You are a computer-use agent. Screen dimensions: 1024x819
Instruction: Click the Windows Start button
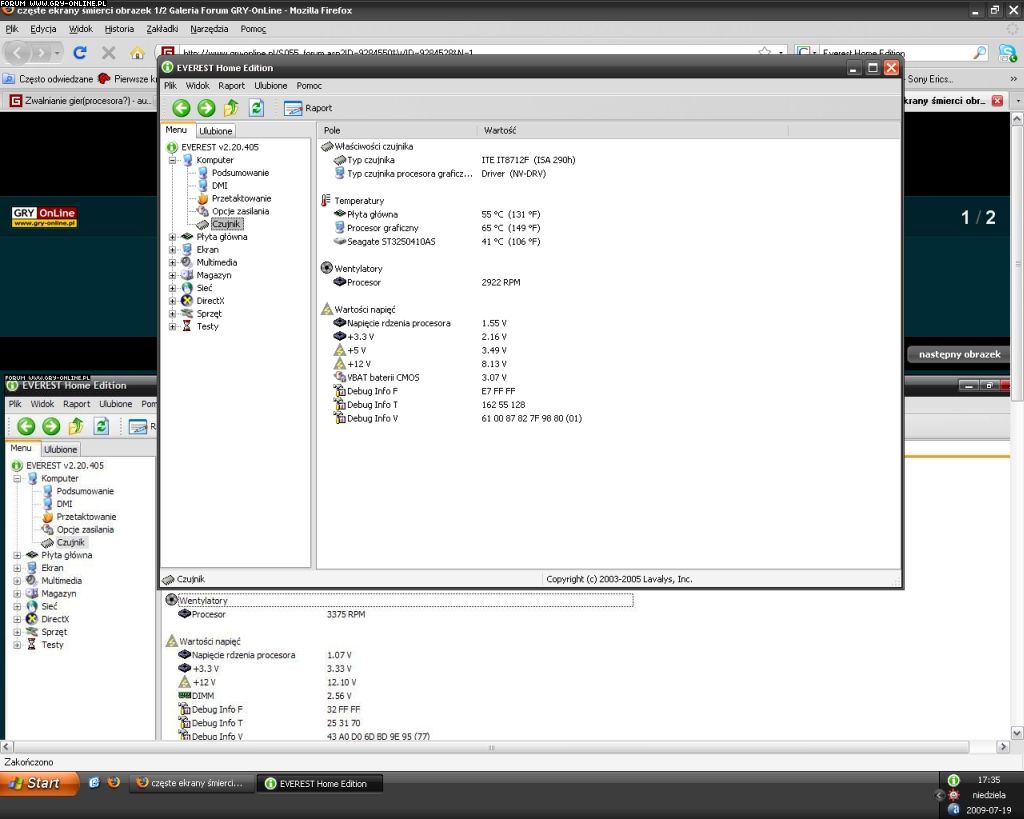(x=40, y=783)
